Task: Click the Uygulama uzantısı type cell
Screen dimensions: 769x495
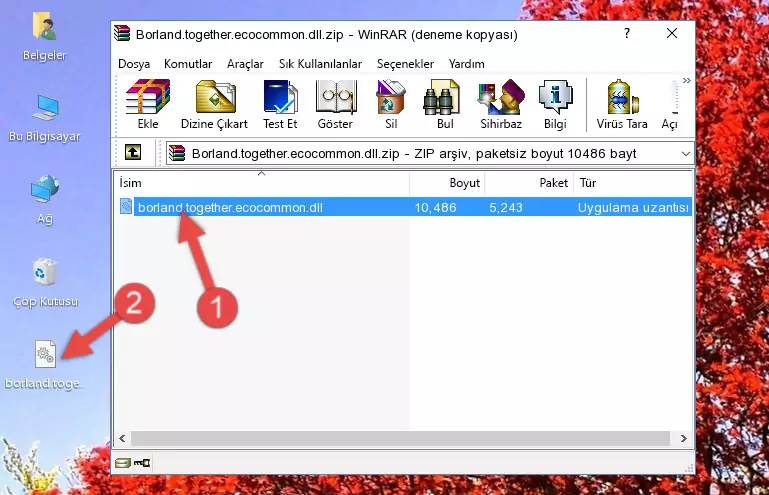Action: [633, 208]
